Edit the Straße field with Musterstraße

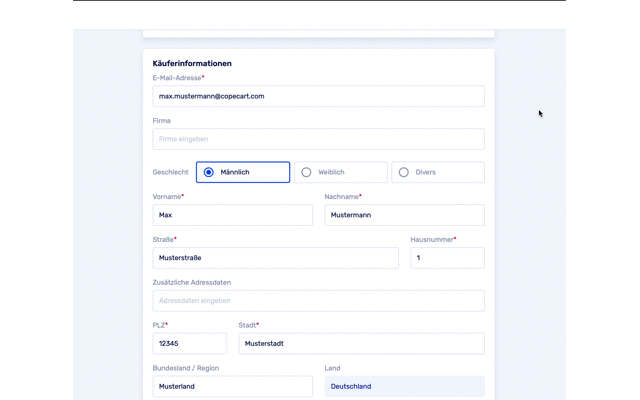coord(275,258)
